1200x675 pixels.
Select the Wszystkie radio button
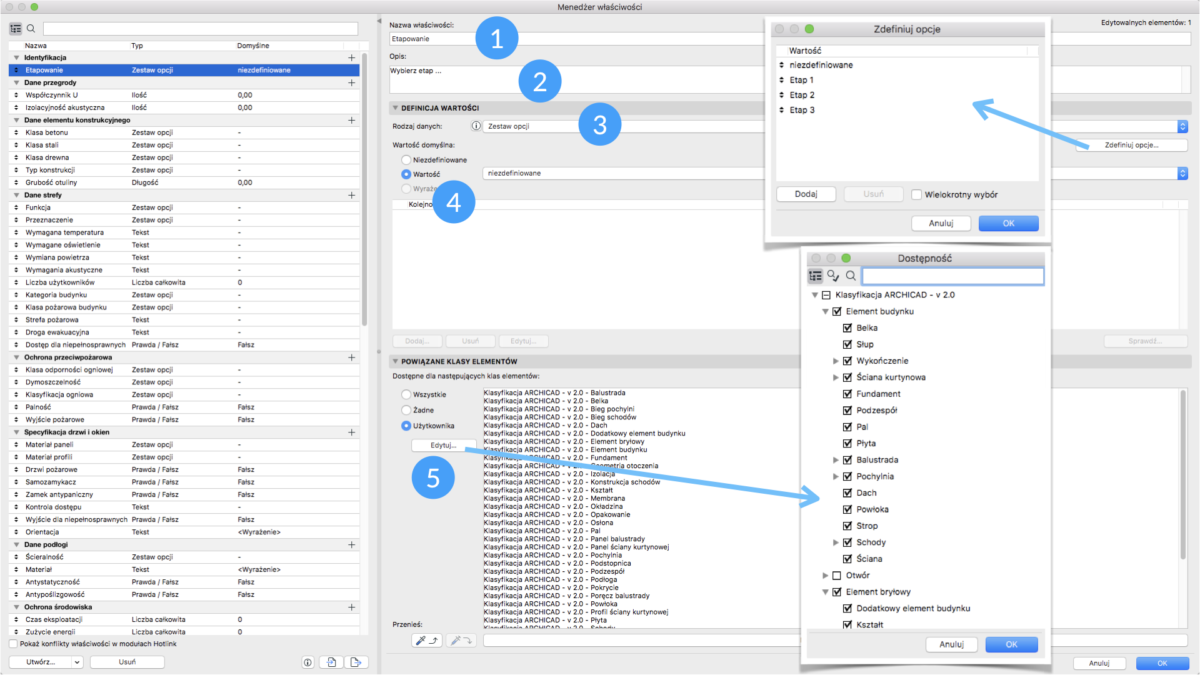(406, 395)
